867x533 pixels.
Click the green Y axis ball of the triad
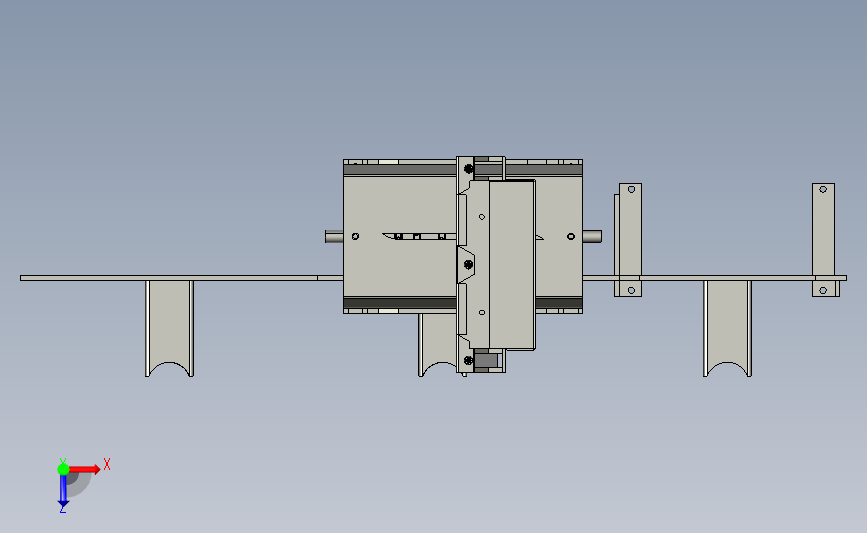(63, 469)
